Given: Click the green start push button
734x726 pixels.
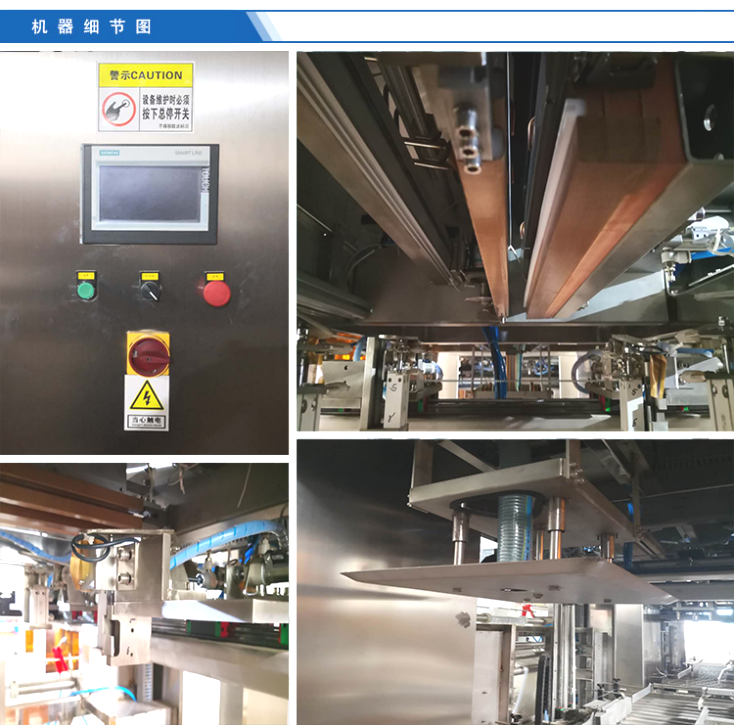Looking at the screenshot, I should point(84,291).
